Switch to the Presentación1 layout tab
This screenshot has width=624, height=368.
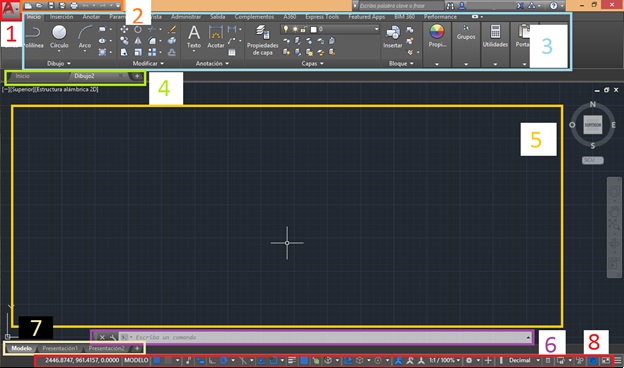pos(60,349)
